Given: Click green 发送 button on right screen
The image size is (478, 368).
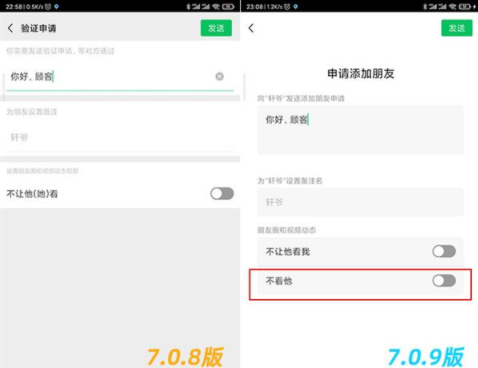Looking at the screenshot, I should (457, 28).
